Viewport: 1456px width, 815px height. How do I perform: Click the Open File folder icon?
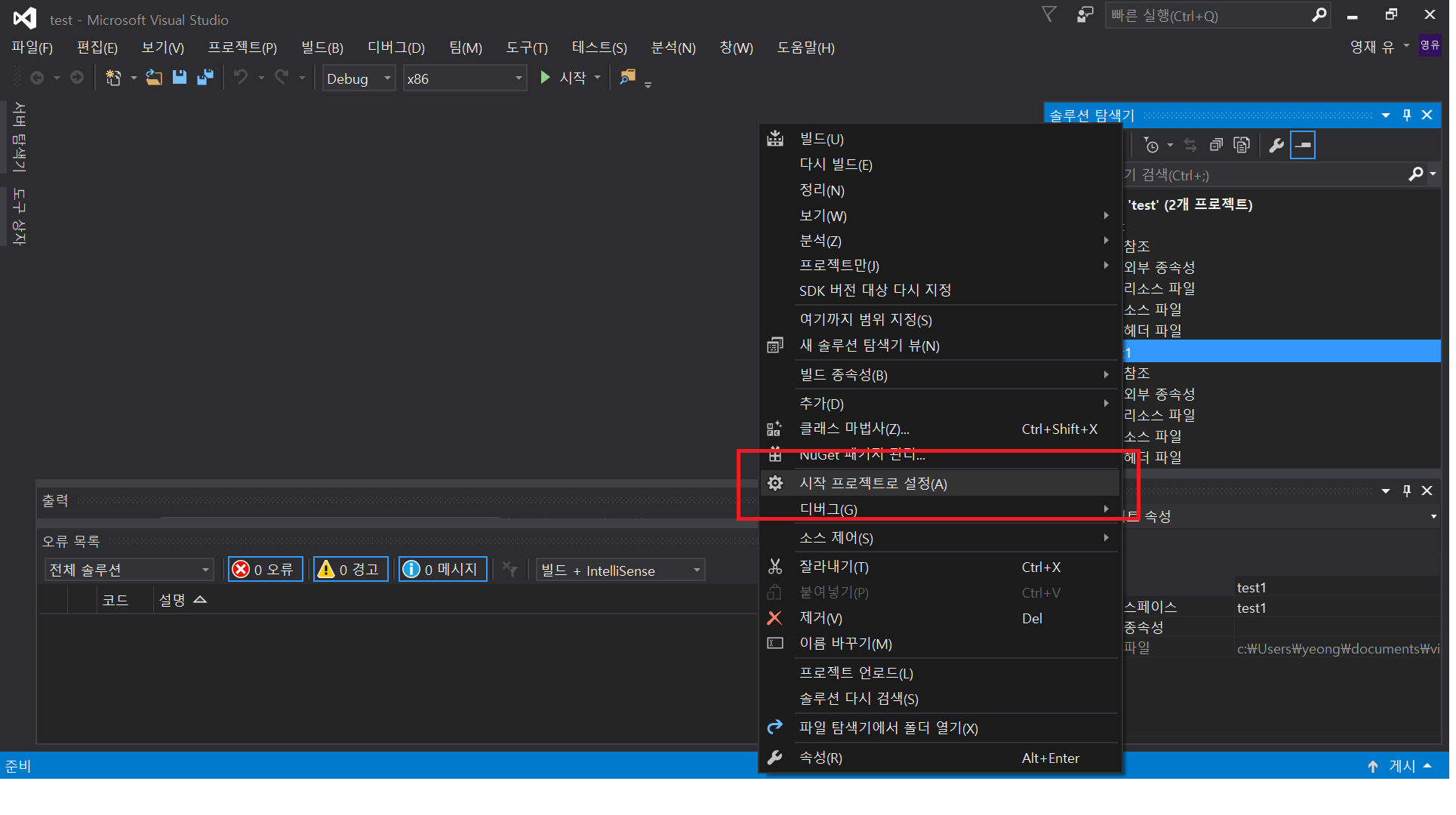[154, 78]
